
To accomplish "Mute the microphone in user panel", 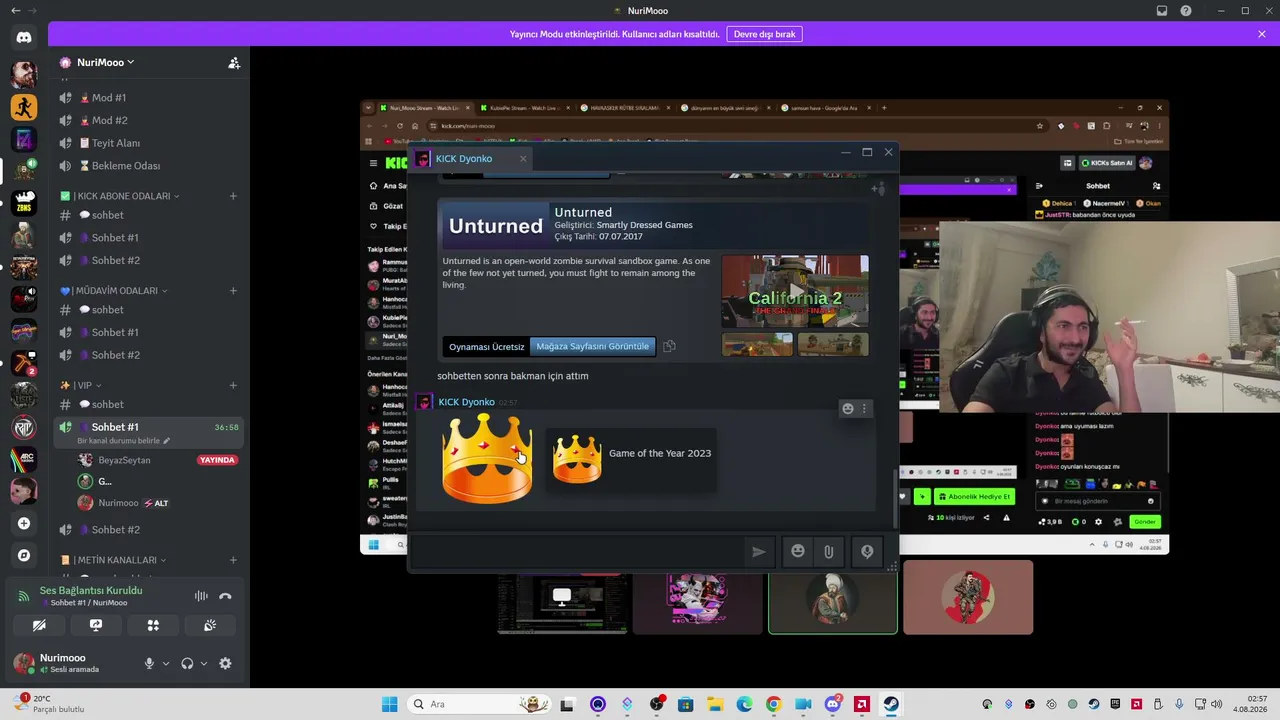I will (149, 663).
